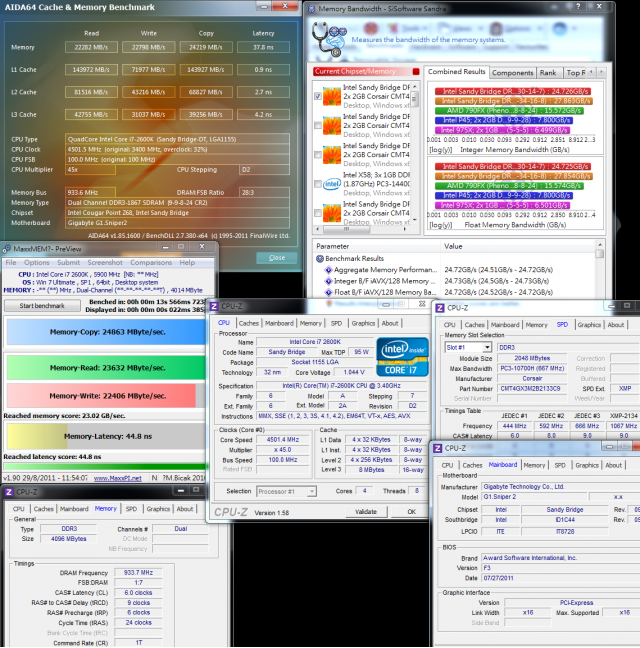Check the Intel X58 3x 1GB entry checkbox
Screen dimensions: 640x648
coord(317,184)
